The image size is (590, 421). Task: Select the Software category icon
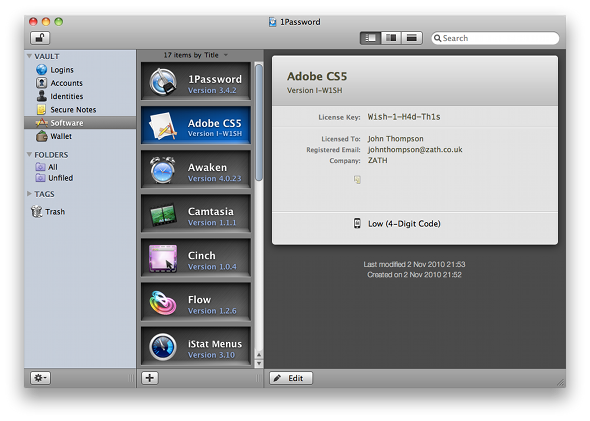pyautogui.click(x=41, y=123)
